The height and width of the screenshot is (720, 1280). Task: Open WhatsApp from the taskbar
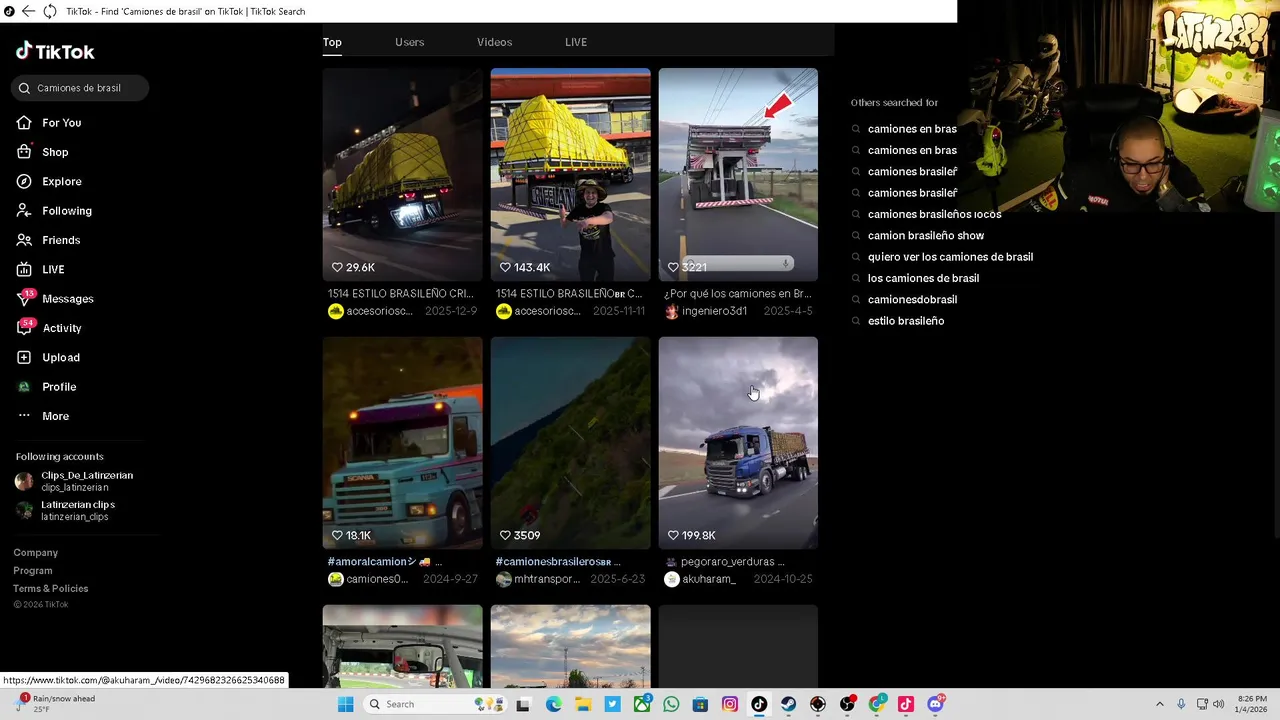pos(671,704)
